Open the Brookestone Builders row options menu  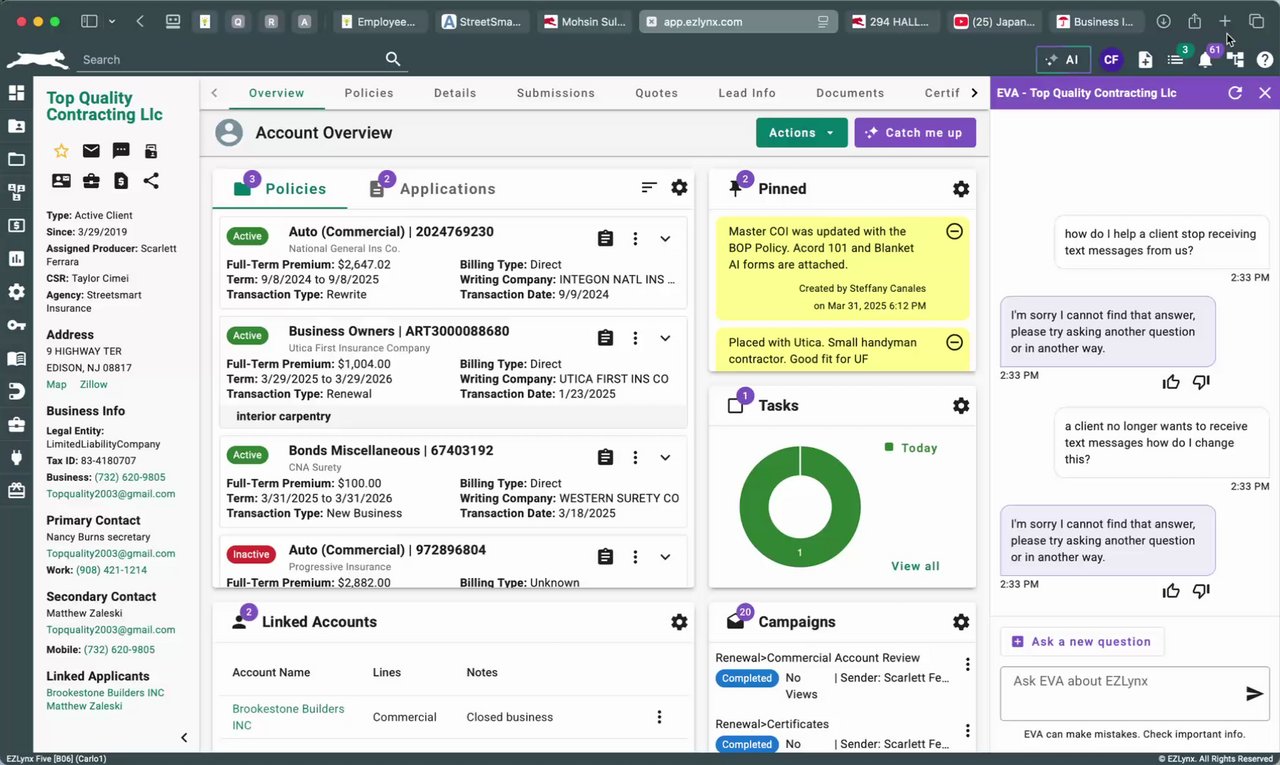tap(659, 717)
